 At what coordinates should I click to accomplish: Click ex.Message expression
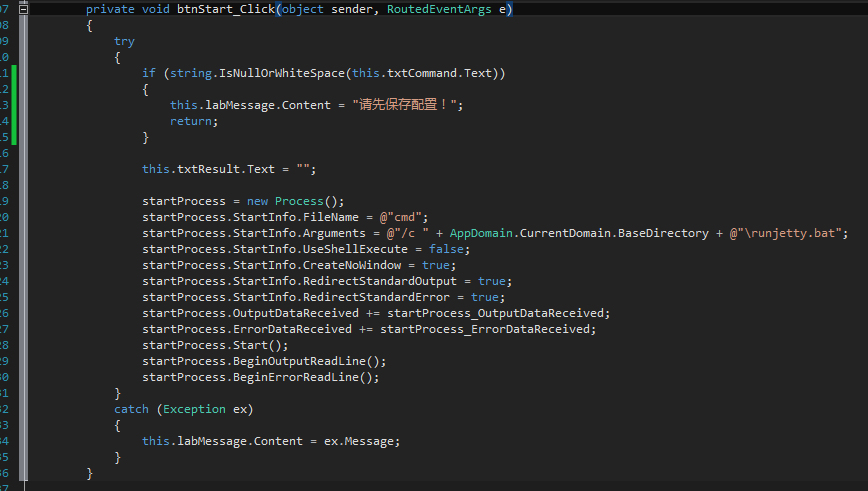pyautogui.click(x=359, y=442)
